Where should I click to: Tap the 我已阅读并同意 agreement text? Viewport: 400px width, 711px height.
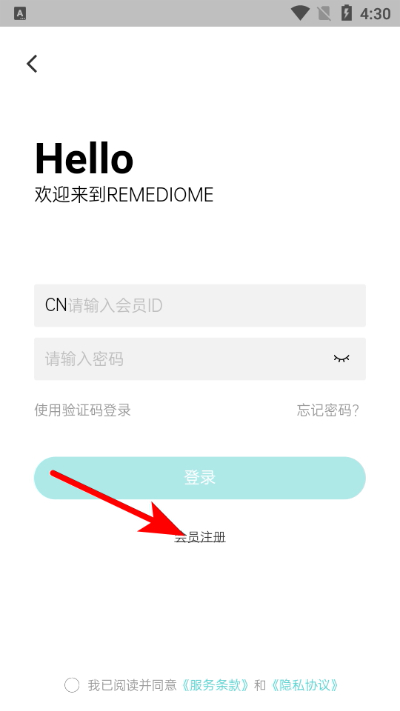point(132,685)
